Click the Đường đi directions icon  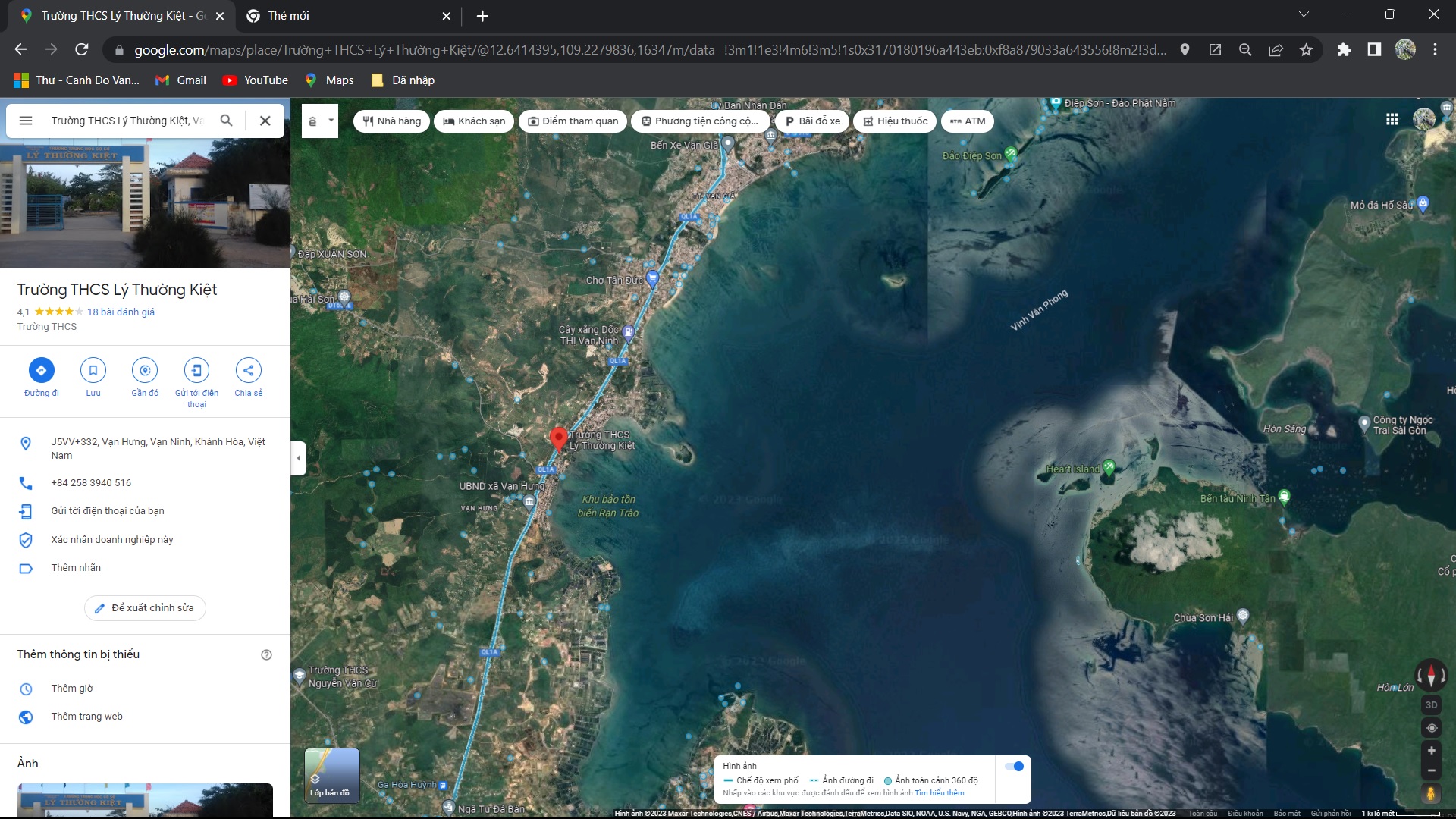pyautogui.click(x=42, y=370)
